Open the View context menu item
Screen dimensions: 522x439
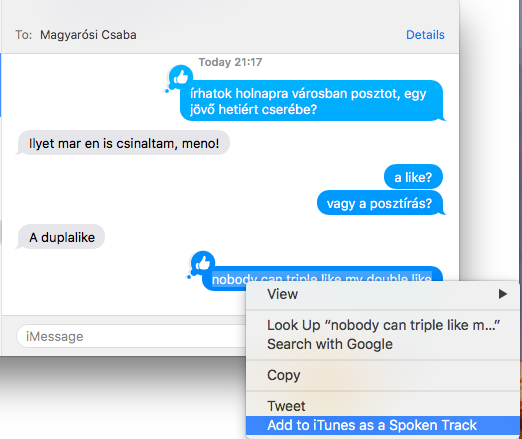pyautogui.click(x=383, y=294)
